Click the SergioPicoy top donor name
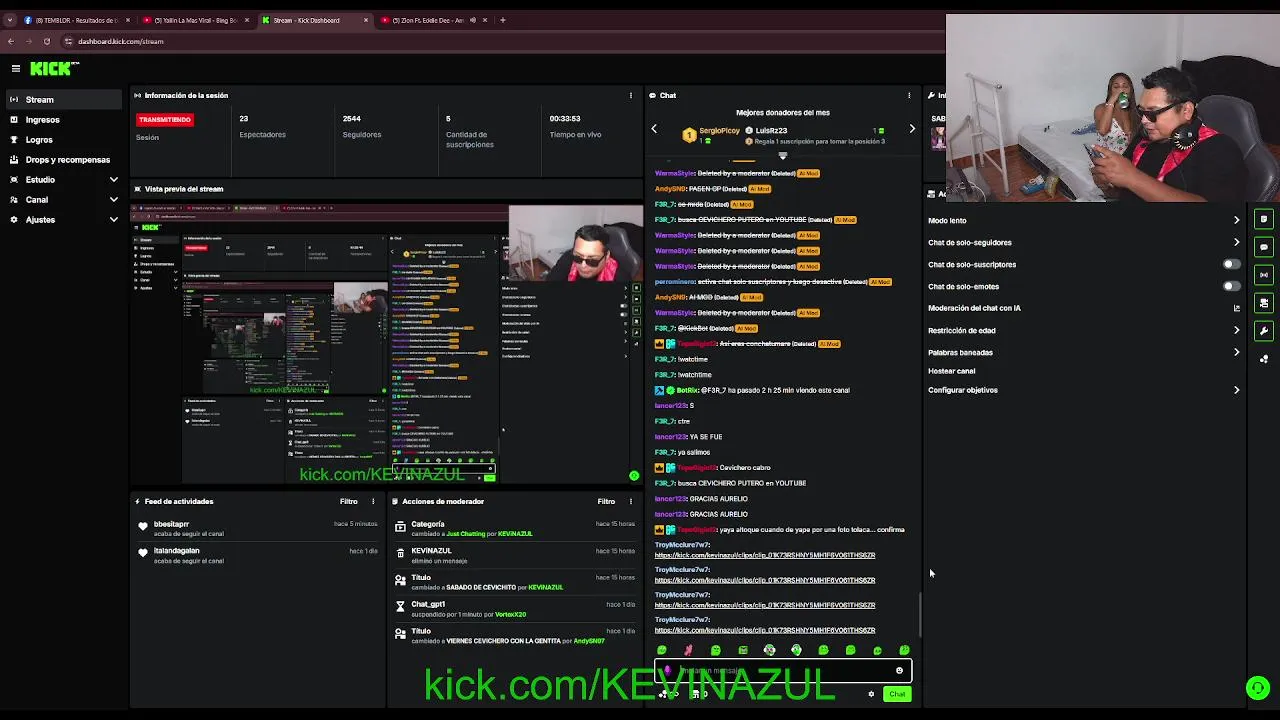 719,131
